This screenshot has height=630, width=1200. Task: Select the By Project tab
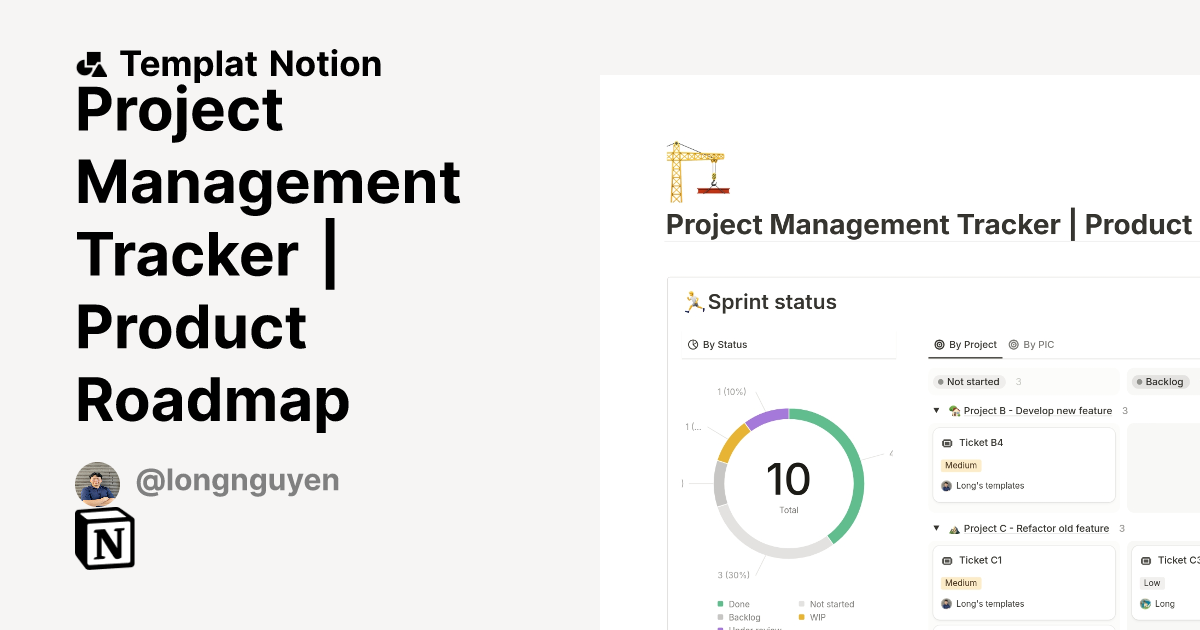pos(965,344)
